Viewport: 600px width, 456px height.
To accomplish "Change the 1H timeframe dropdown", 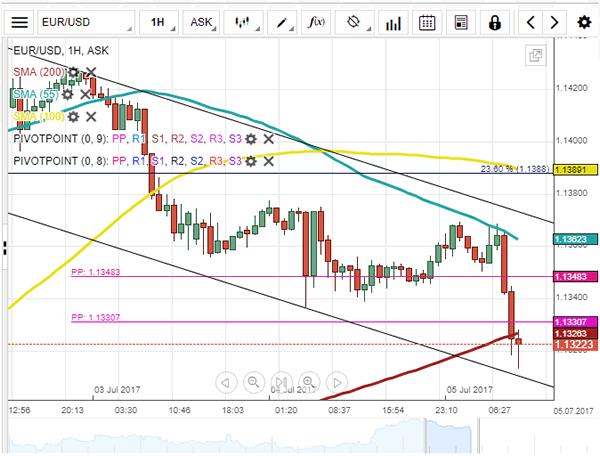I will pyautogui.click(x=159, y=23).
